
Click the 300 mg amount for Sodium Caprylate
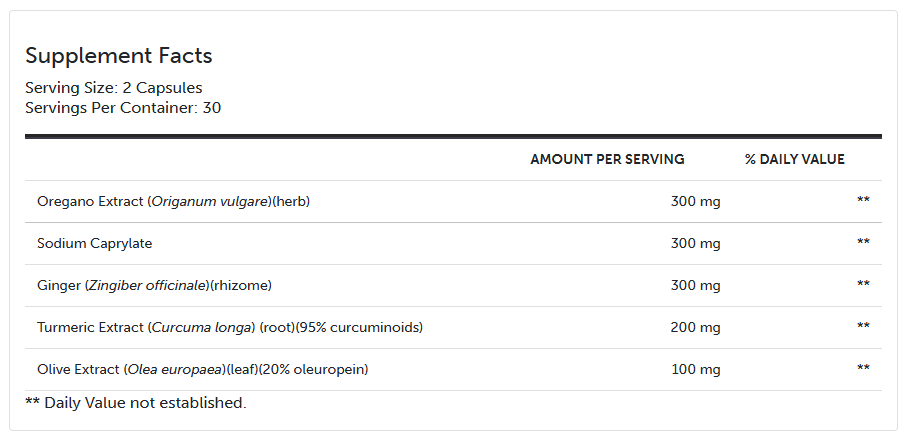[x=695, y=244]
